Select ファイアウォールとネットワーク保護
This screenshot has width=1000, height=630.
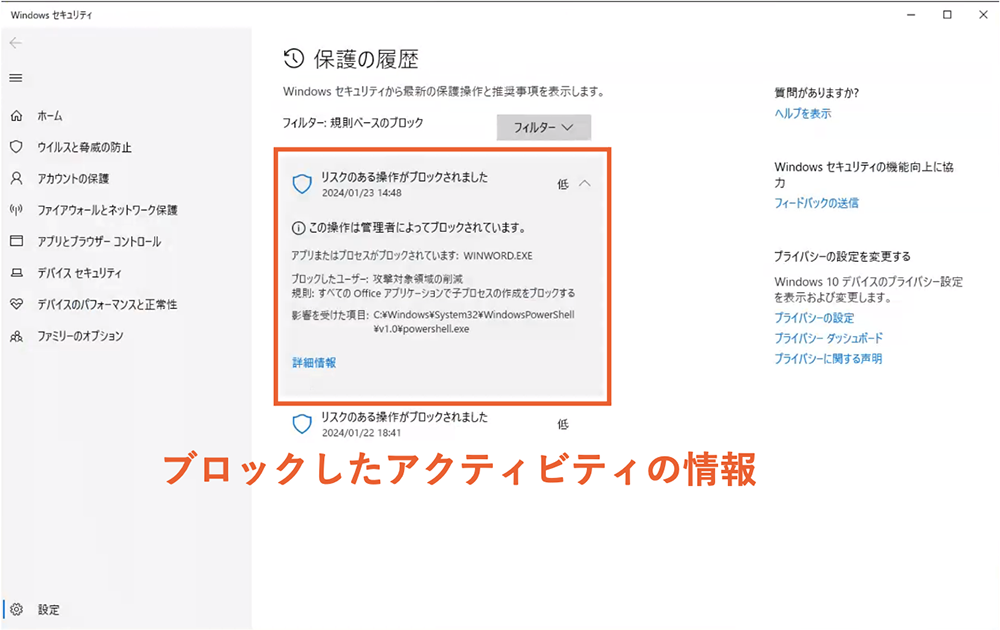107,210
